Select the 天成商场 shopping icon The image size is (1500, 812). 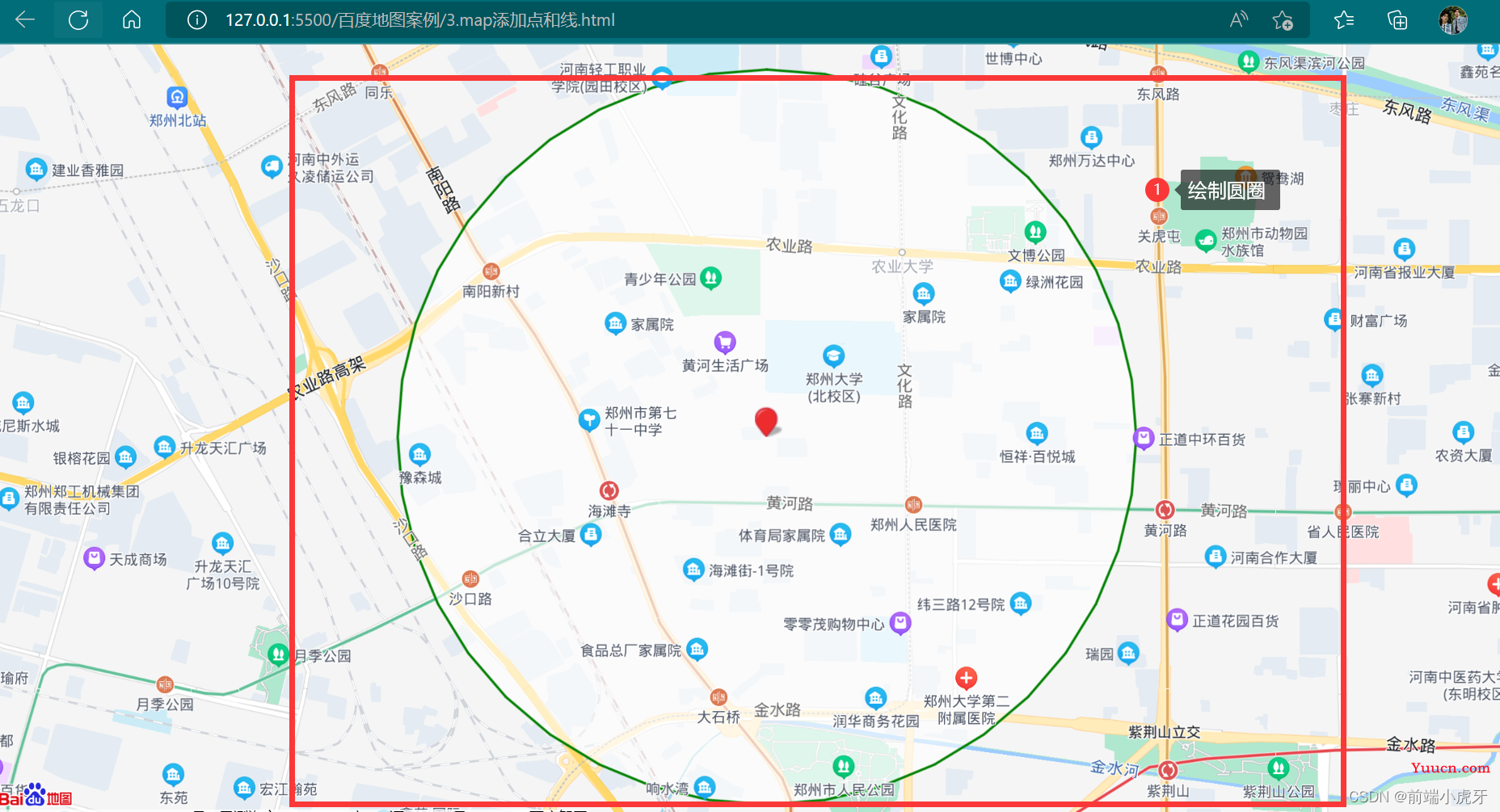(x=94, y=558)
